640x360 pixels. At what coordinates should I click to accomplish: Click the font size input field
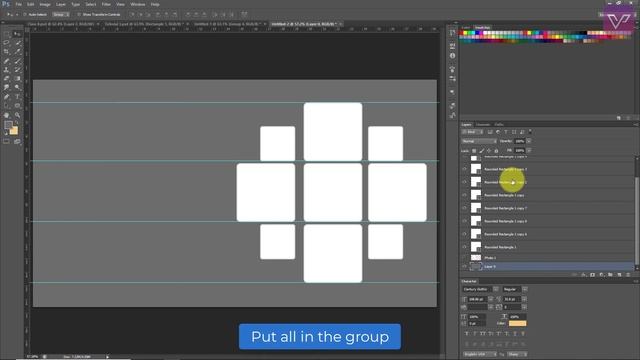(x=478, y=299)
